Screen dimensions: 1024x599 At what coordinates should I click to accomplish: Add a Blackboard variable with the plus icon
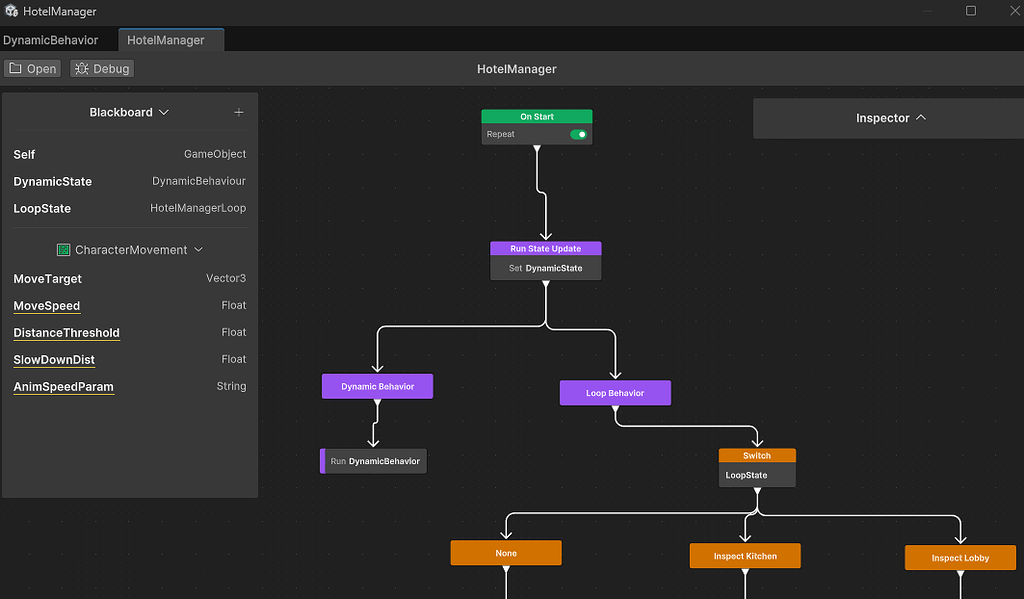tap(239, 112)
